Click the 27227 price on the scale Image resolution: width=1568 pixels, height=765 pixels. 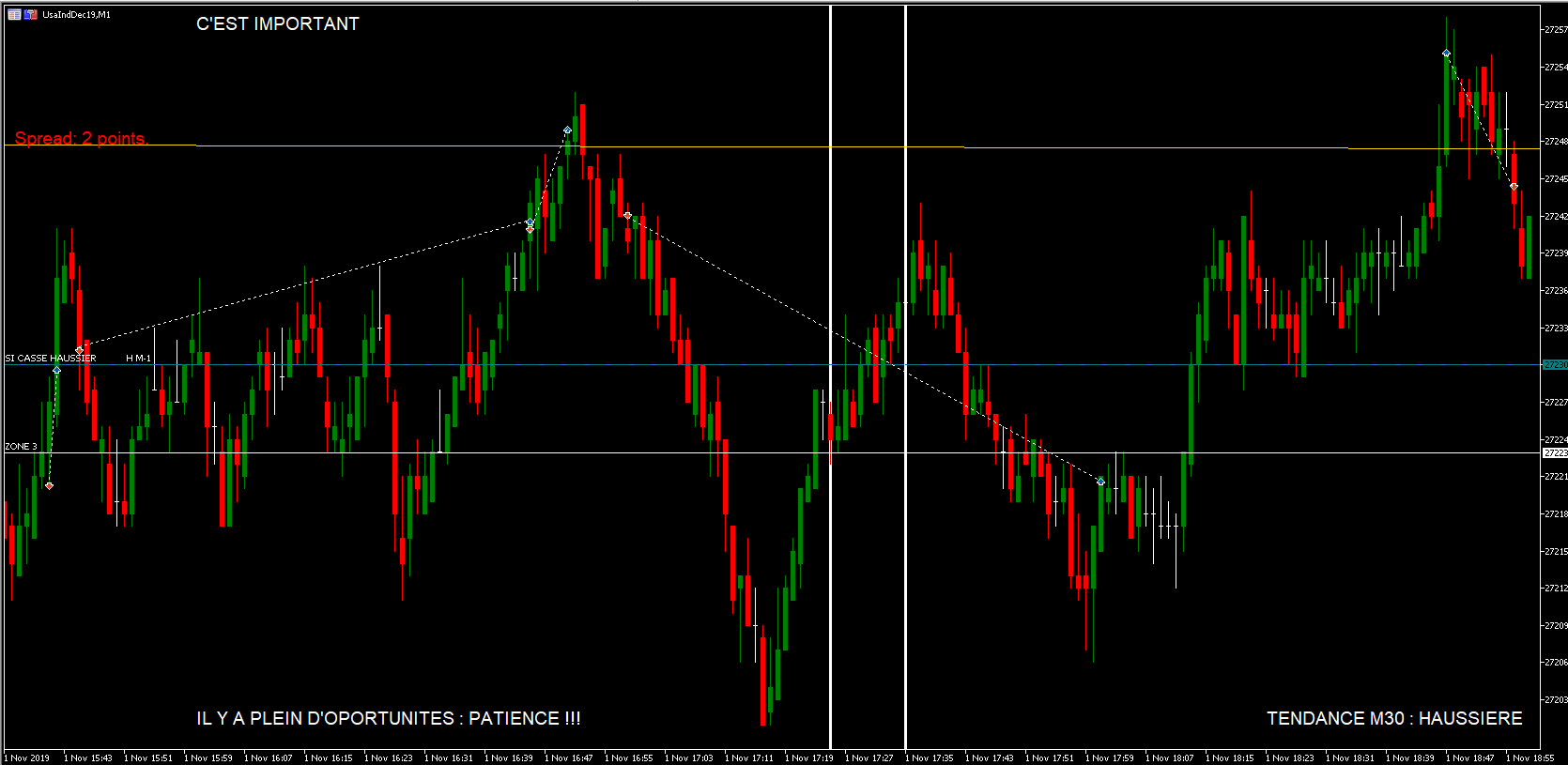click(x=1556, y=403)
